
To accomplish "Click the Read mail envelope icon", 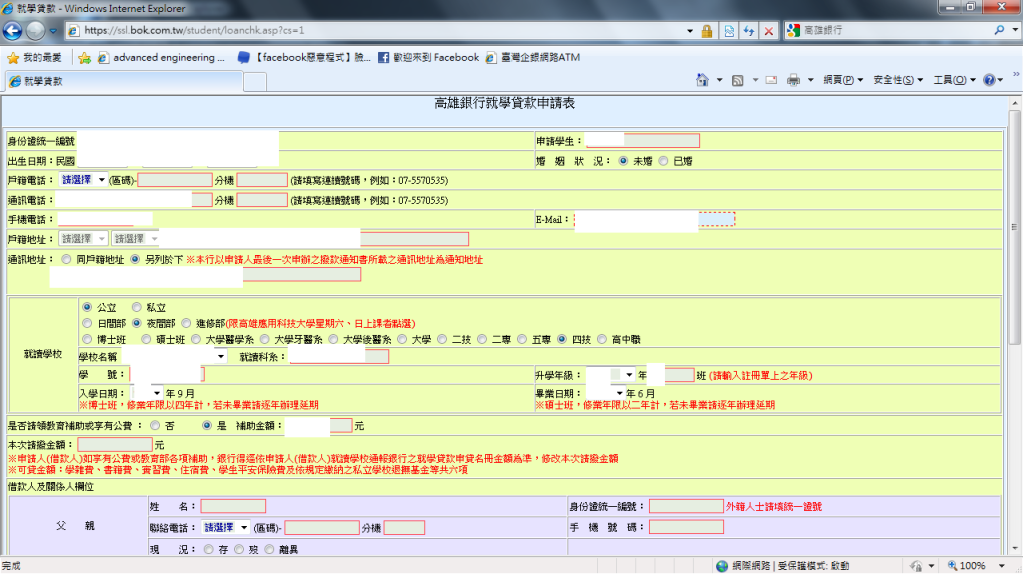I will click(x=771, y=80).
